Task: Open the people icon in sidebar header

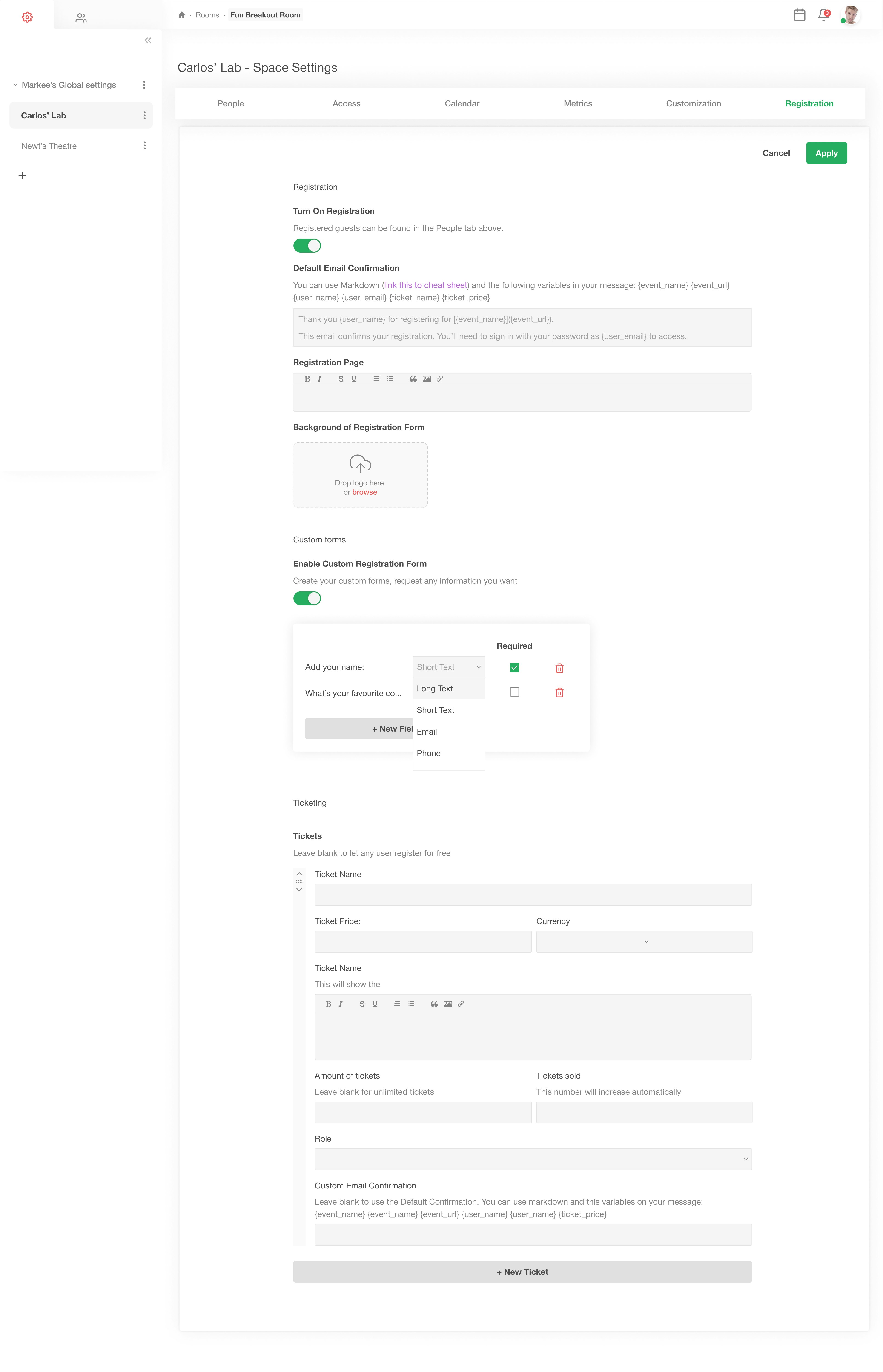Action: 81,18
